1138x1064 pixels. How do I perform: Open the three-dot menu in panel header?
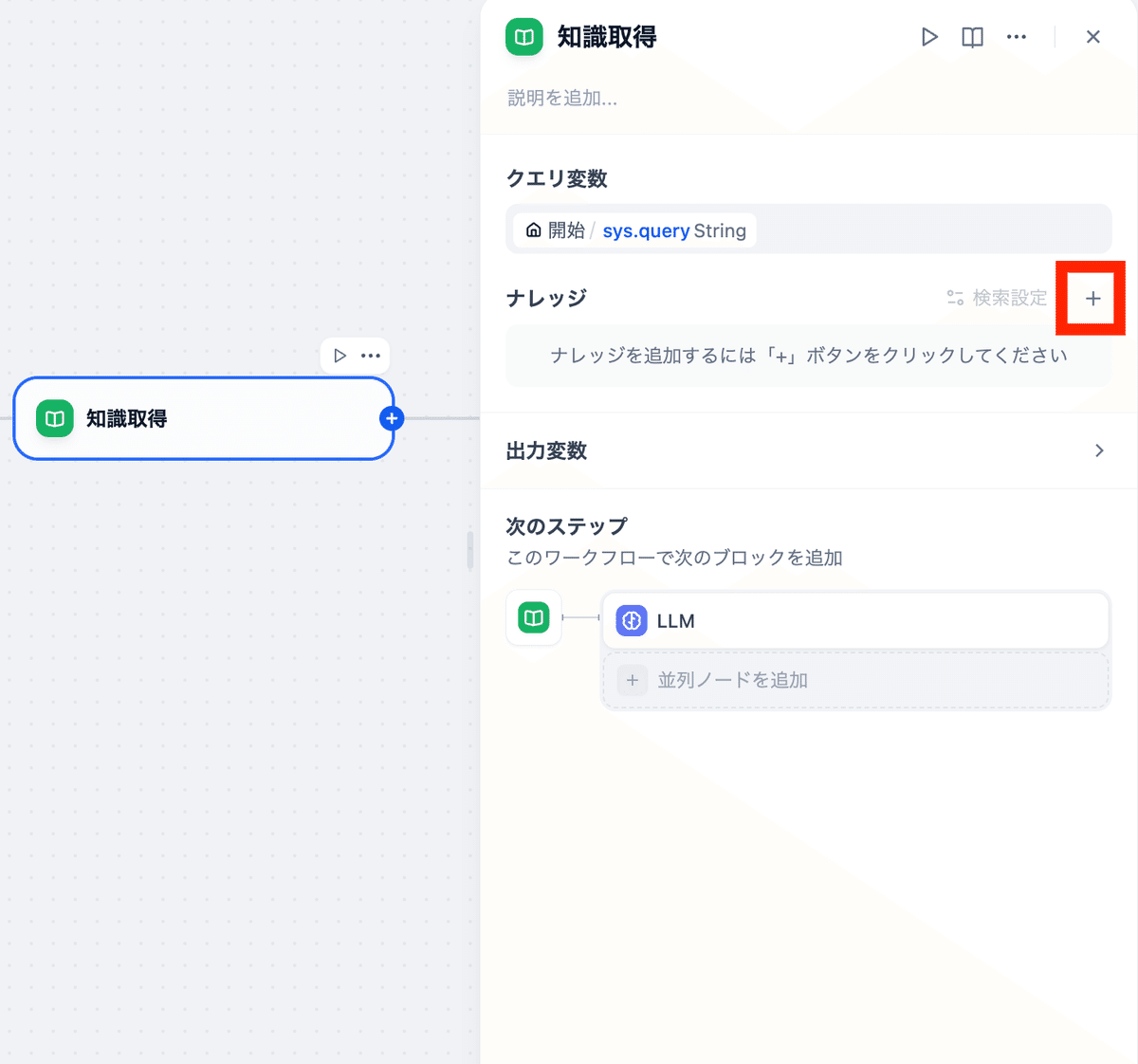[1017, 37]
